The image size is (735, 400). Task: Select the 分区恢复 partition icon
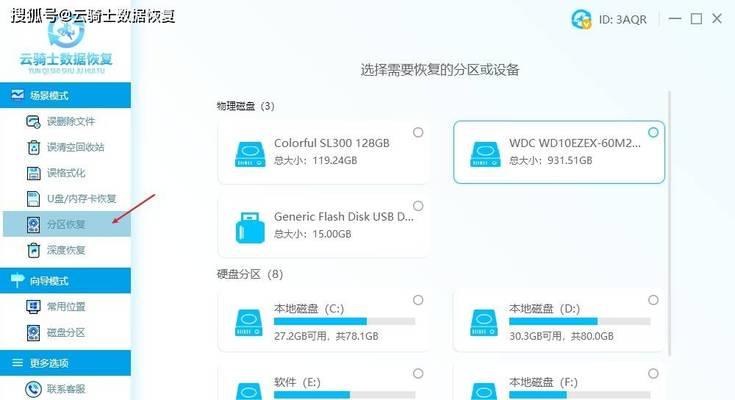33,225
